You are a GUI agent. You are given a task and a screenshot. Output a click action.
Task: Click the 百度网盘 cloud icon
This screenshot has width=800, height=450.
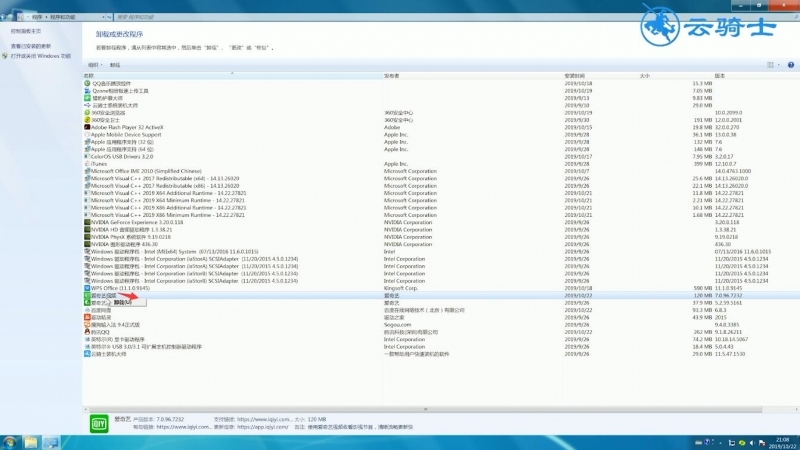point(87,310)
